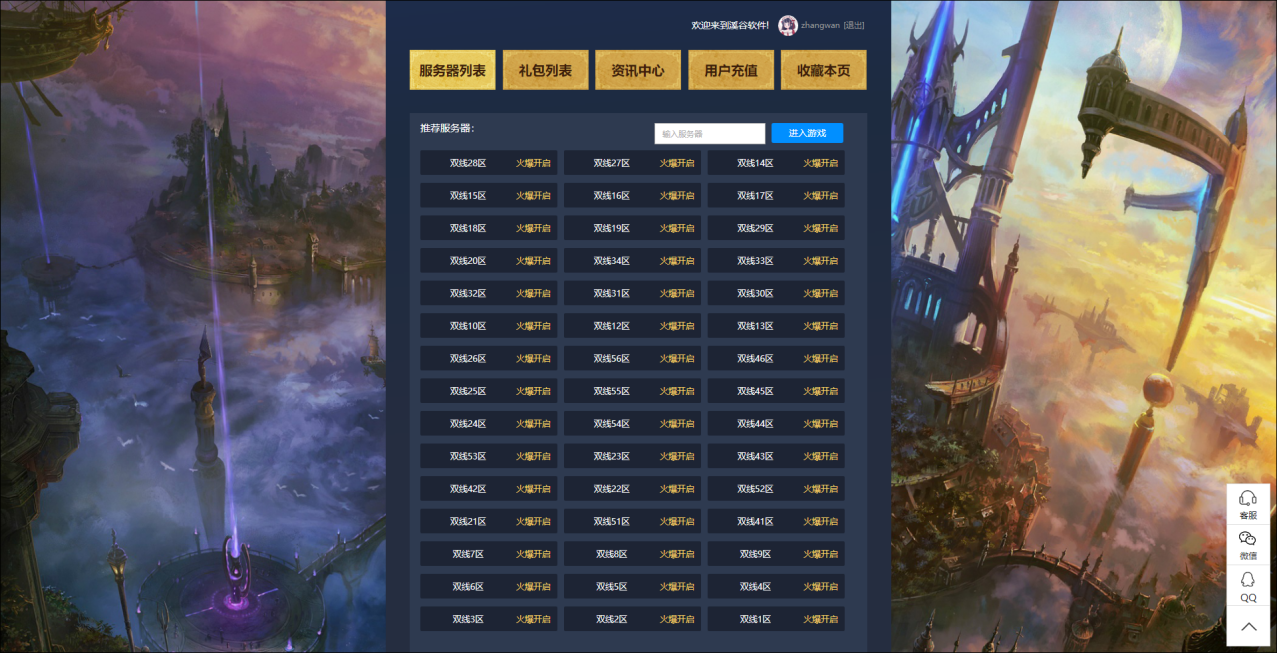Select server 双线32区
Viewport: 1277px width, 653px height.
[489, 293]
